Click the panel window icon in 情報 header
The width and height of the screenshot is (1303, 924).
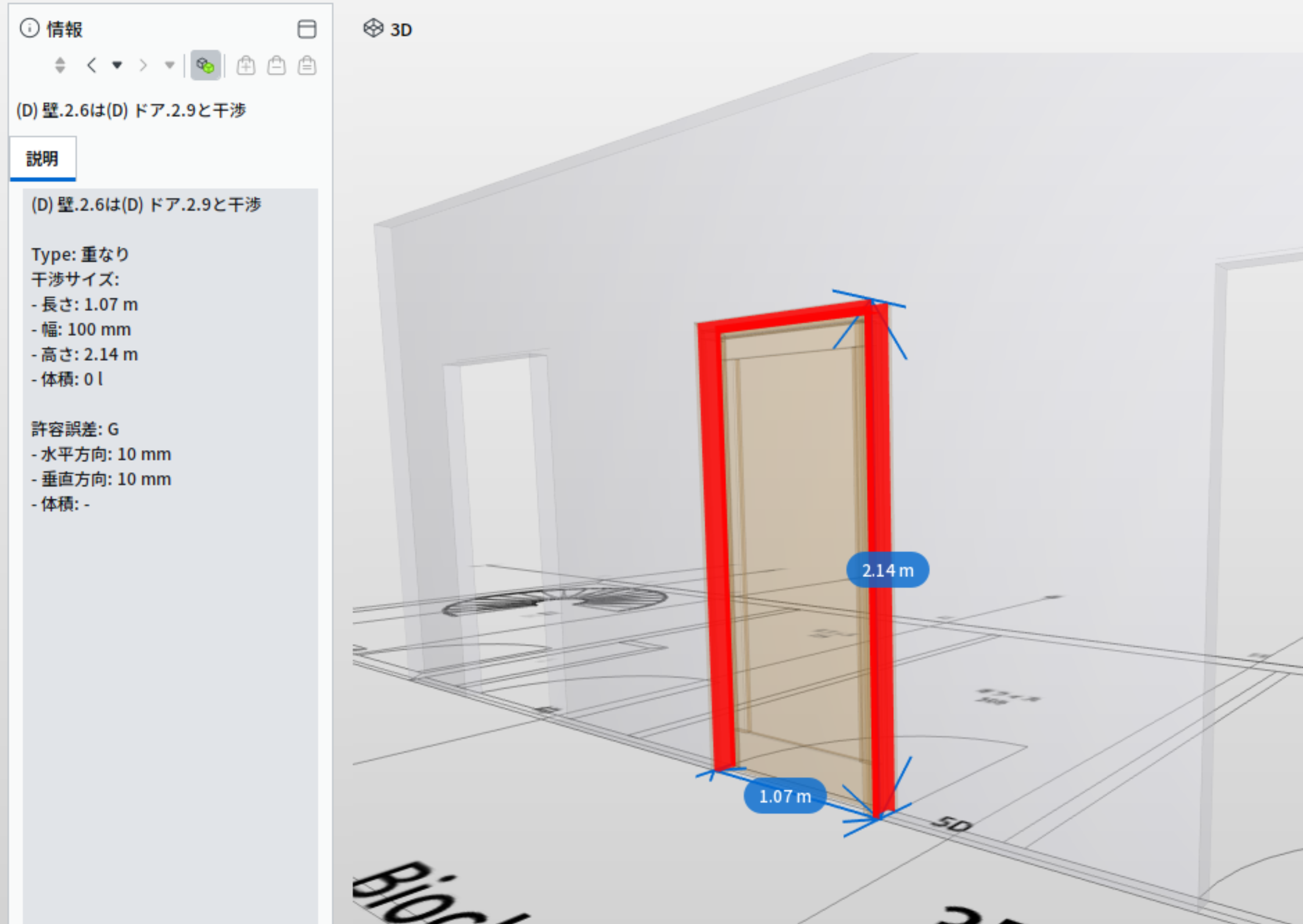click(x=307, y=29)
